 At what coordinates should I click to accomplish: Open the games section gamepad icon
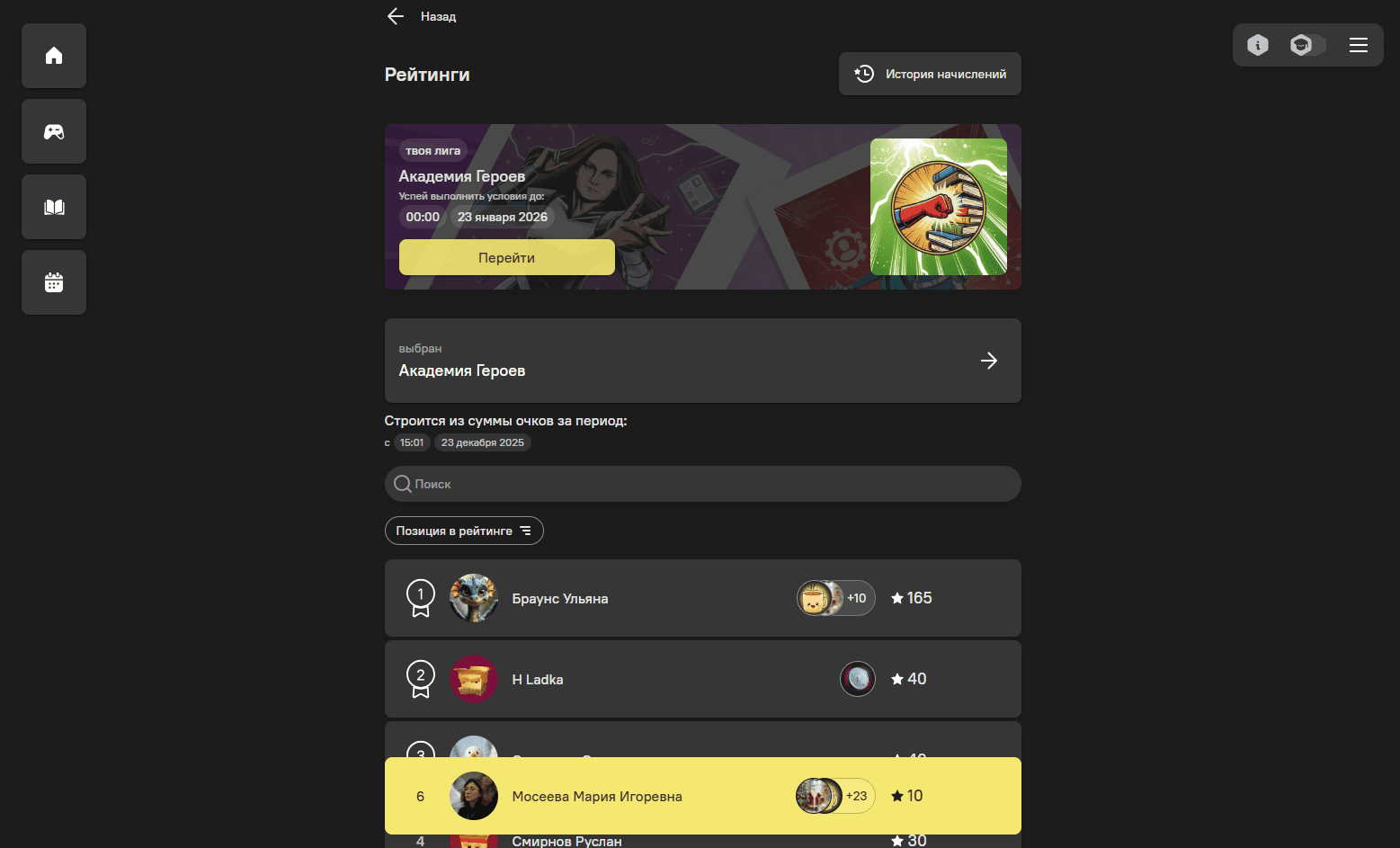click(x=54, y=131)
